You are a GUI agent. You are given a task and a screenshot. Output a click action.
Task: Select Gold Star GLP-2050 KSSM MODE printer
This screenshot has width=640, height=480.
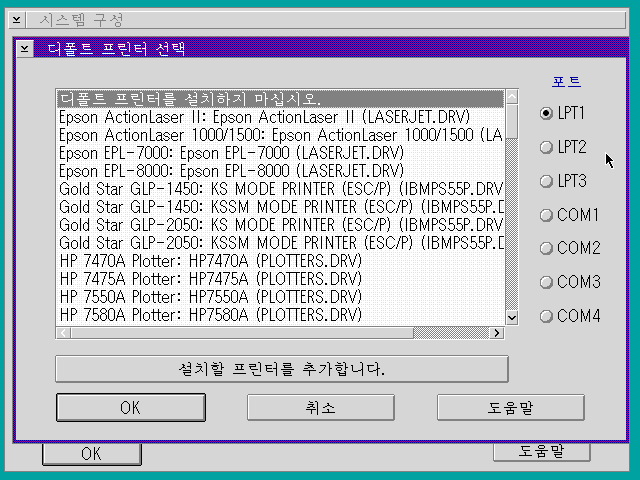click(280, 243)
